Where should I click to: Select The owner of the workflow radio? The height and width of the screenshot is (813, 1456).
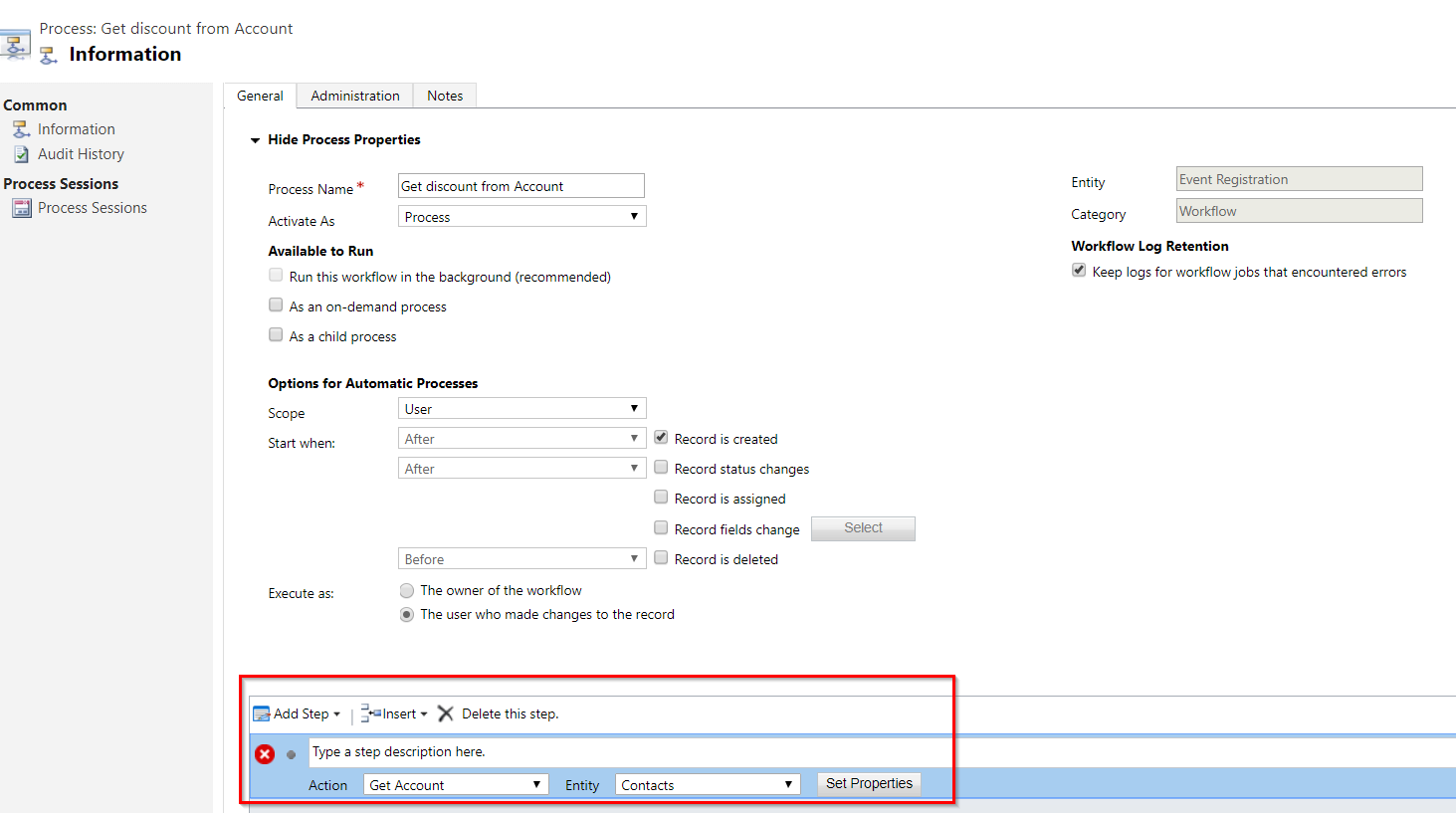click(x=407, y=591)
